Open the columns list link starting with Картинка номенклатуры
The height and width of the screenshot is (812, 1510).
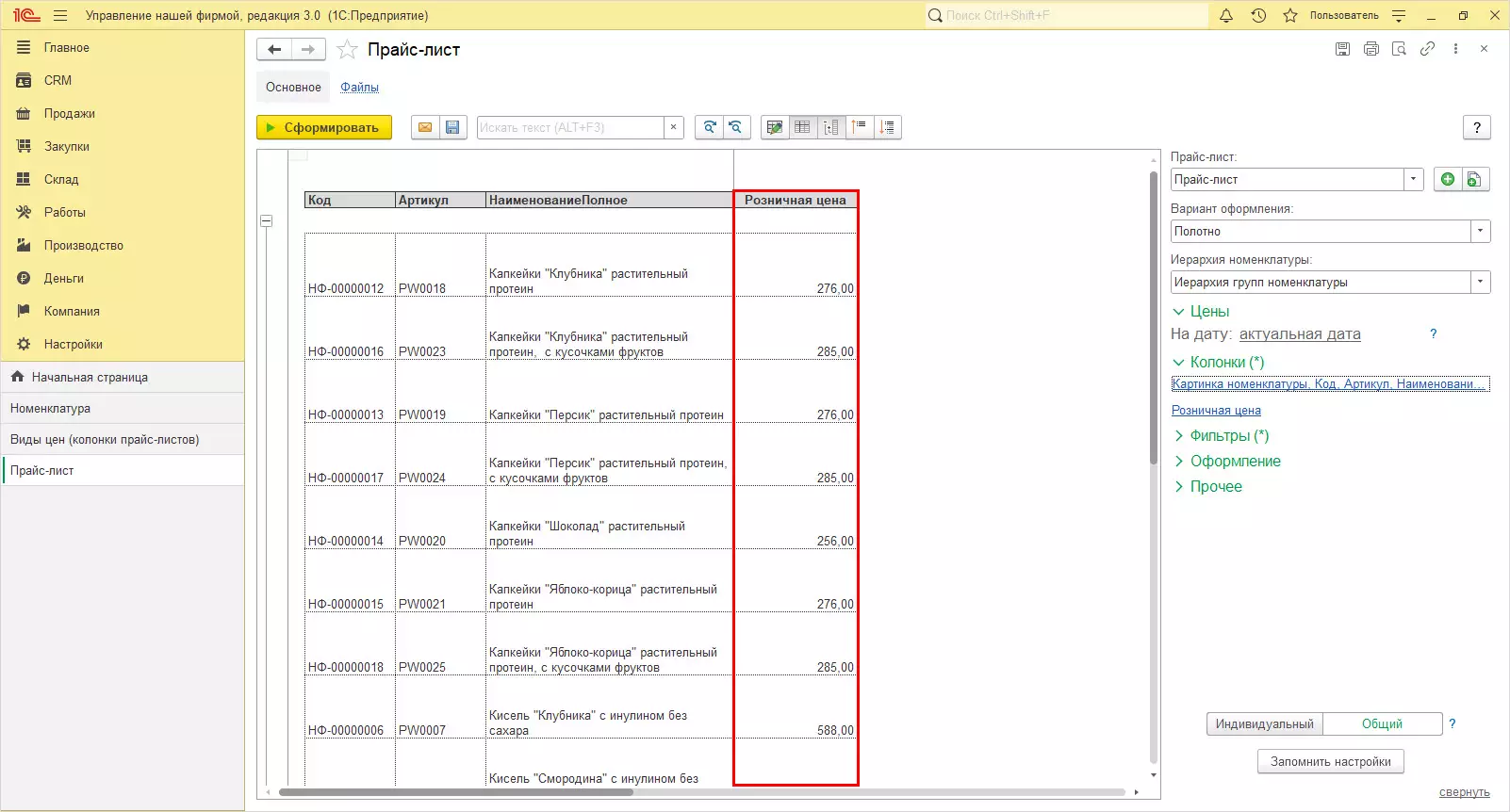(1330, 383)
